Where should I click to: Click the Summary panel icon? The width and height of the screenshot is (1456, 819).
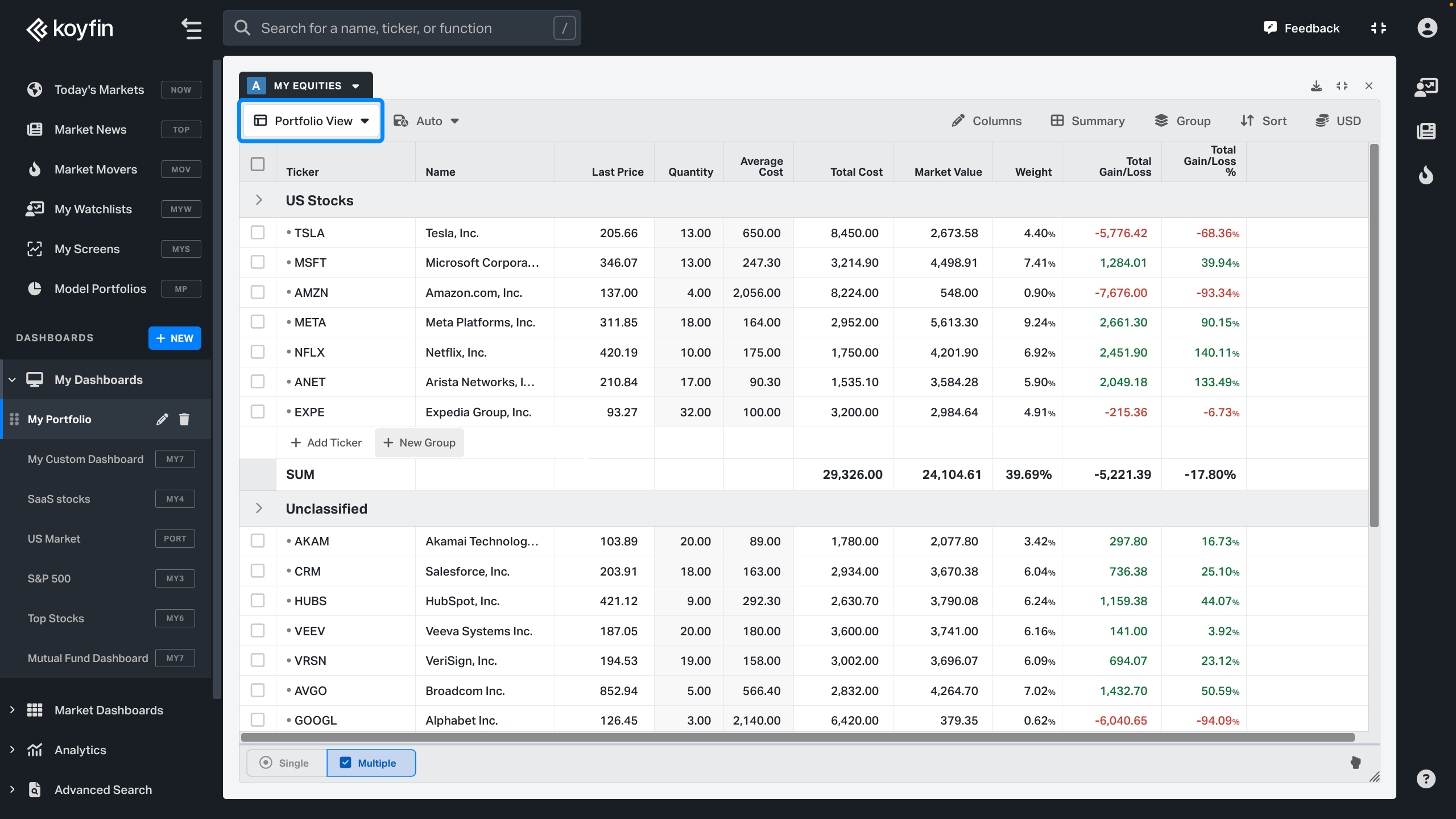click(x=1058, y=120)
